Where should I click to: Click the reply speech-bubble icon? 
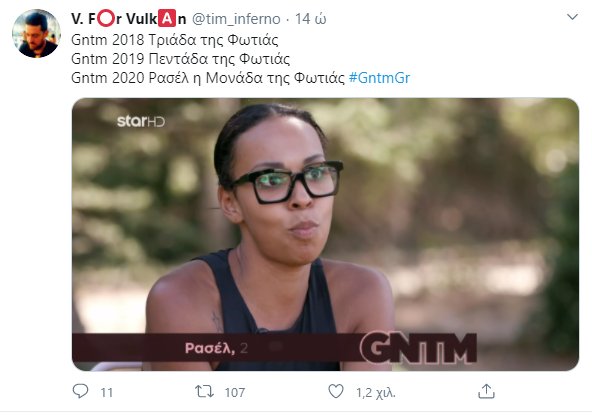click(x=80, y=391)
